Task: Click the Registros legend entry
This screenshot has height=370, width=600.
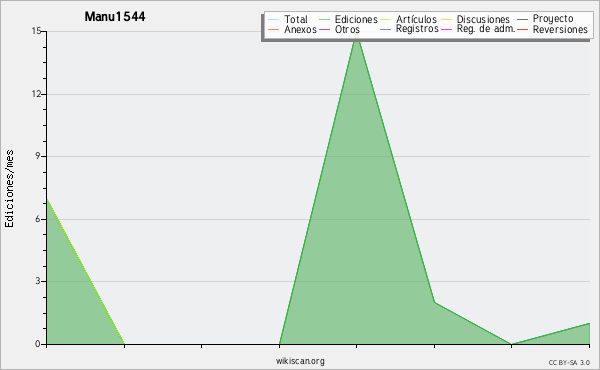Action: pyautogui.click(x=409, y=29)
